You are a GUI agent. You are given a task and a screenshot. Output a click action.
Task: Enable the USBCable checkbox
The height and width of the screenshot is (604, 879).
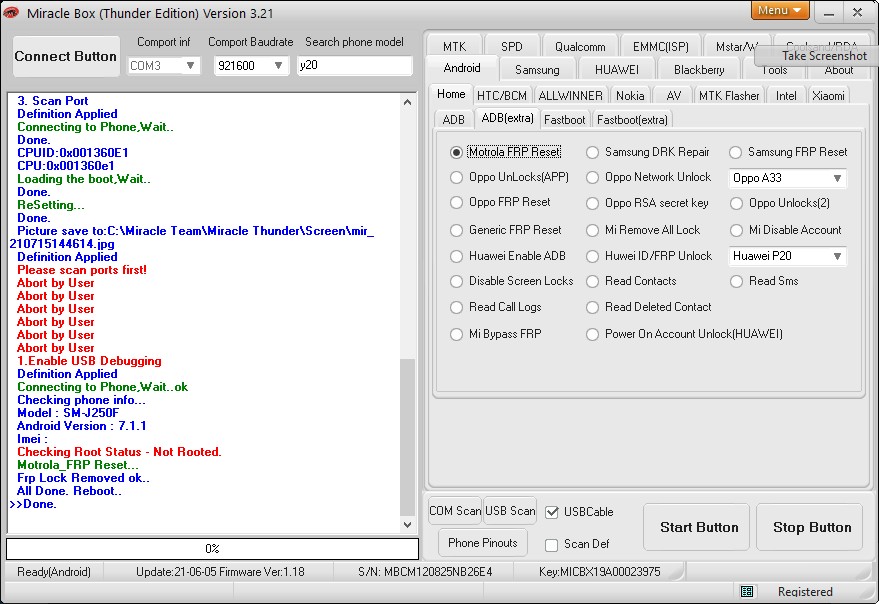coord(552,512)
